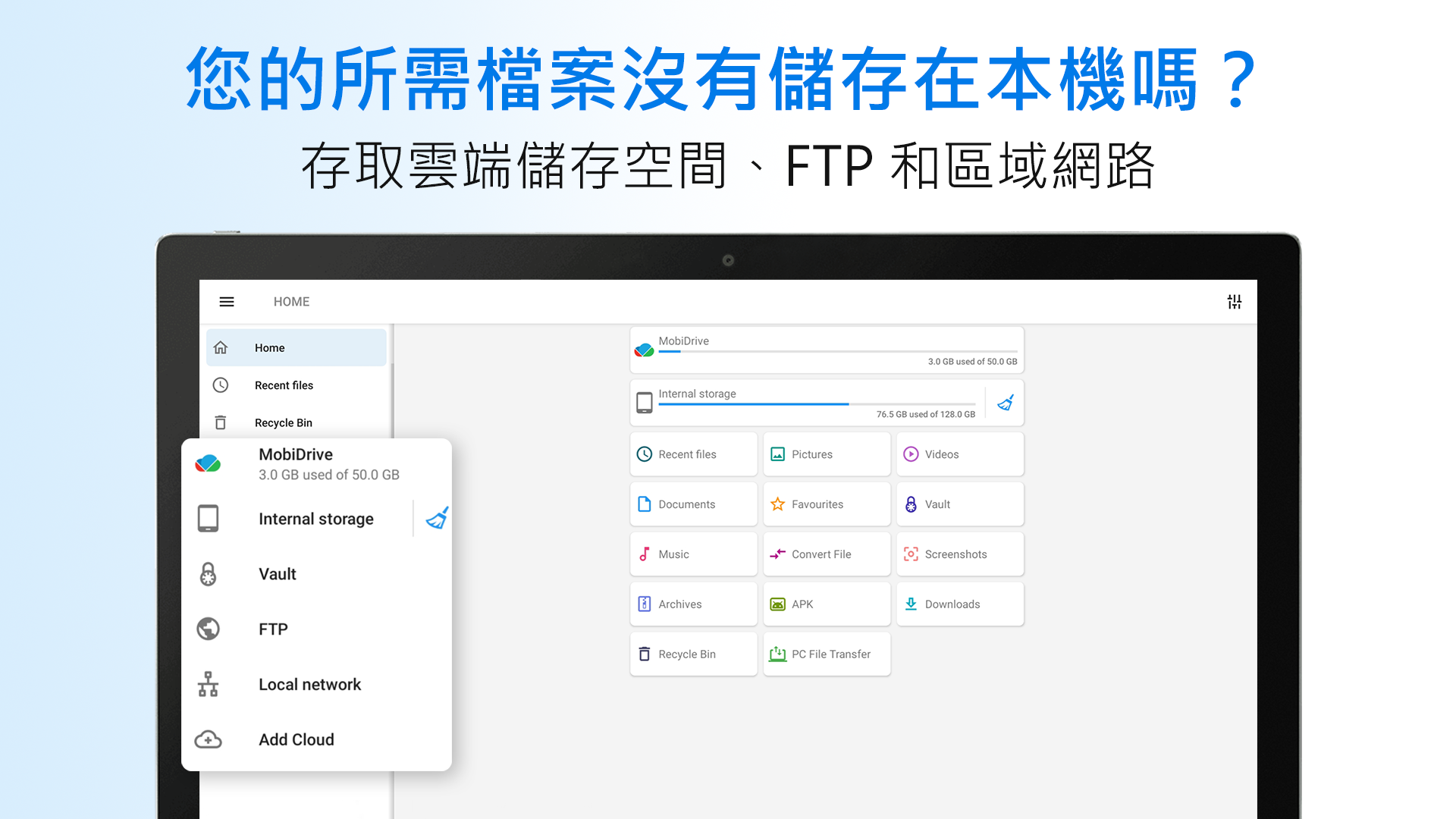Image resolution: width=1456 pixels, height=819 pixels.
Task: Open the Convert File tile
Action: 827,554
